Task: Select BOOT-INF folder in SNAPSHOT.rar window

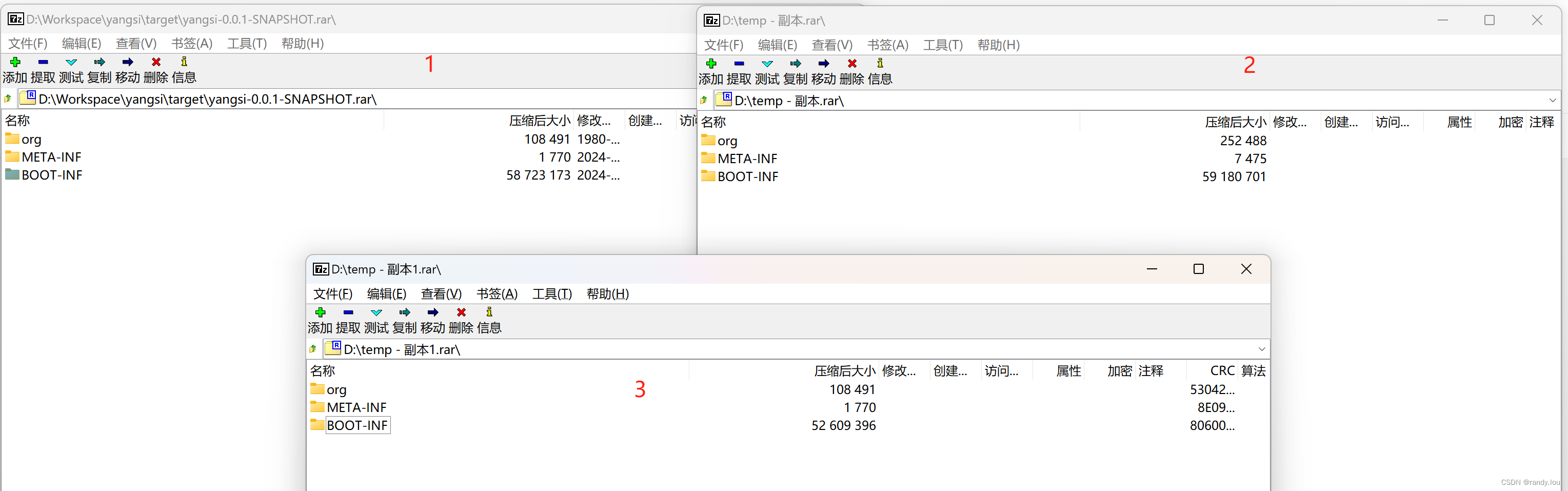Action: pos(44,175)
